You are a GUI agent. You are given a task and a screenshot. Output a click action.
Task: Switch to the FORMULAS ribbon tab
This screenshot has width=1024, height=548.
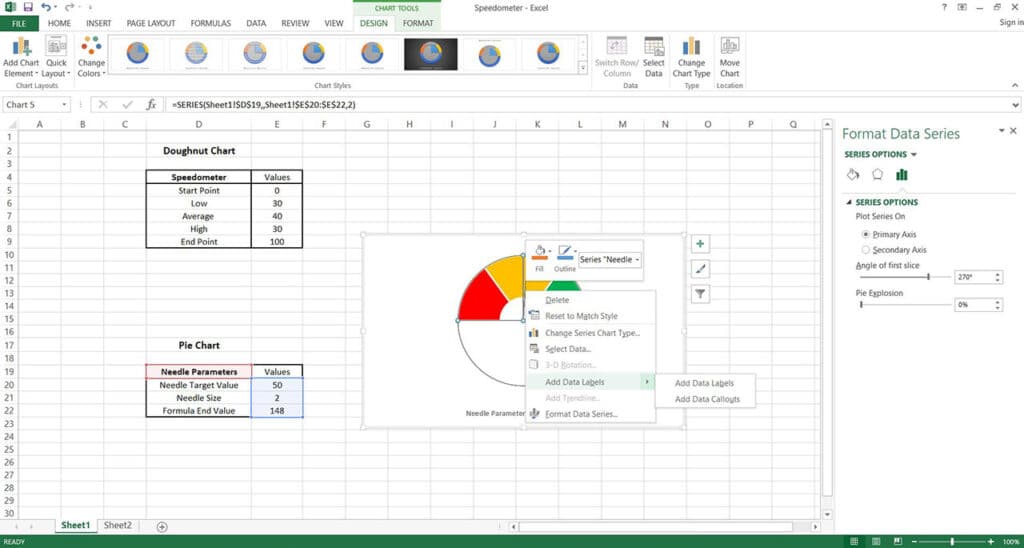pos(210,23)
